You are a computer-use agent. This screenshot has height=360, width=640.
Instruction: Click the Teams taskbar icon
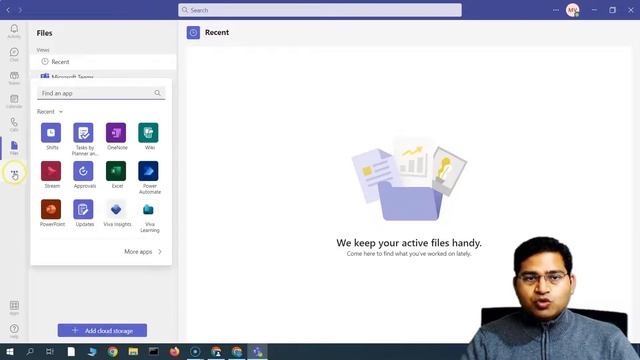258,352
